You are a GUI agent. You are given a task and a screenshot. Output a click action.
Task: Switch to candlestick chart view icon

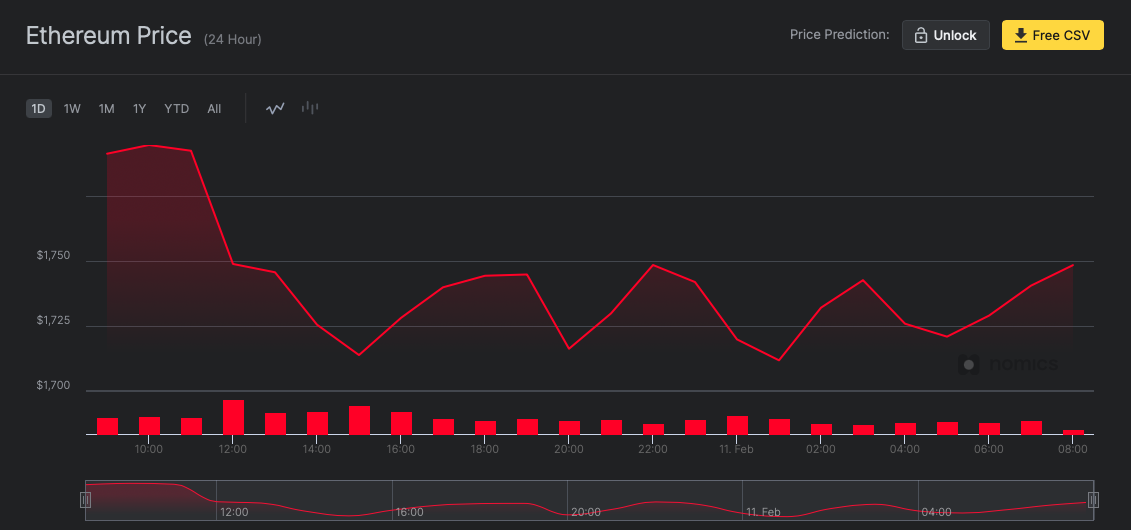pyautogui.click(x=310, y=108)
